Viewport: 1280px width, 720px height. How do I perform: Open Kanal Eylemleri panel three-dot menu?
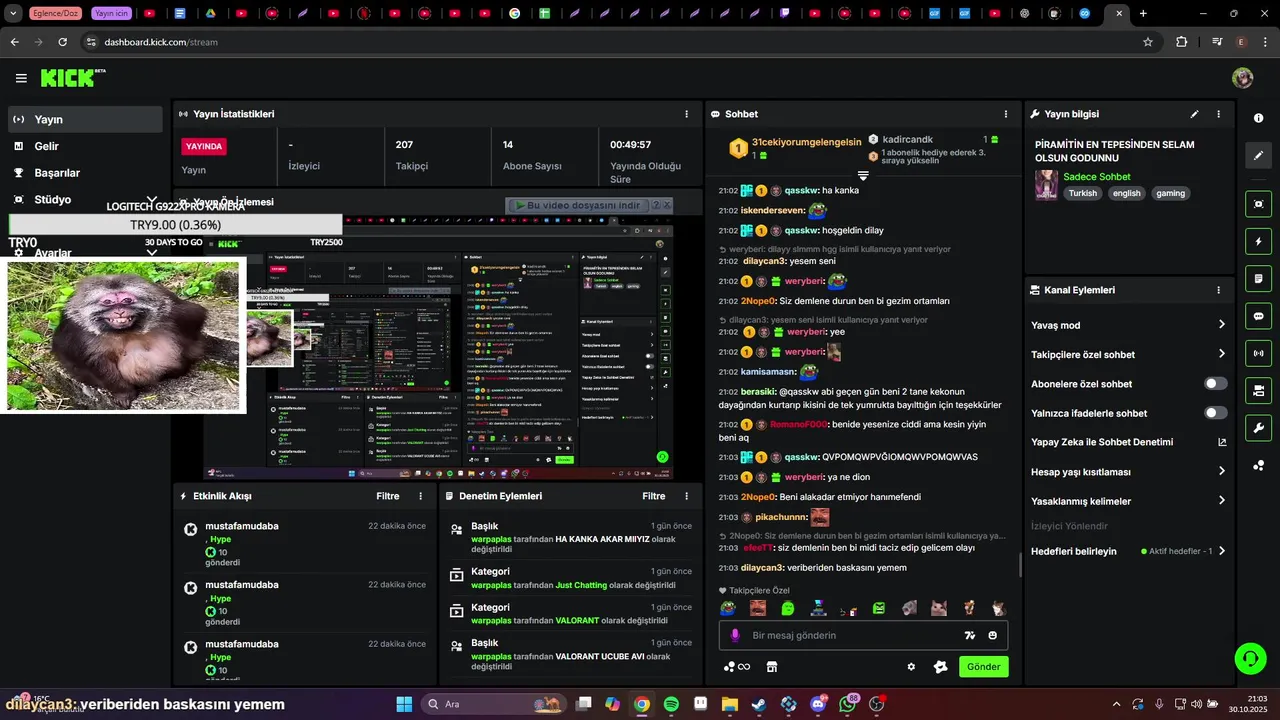click(x=1218, y=290)
